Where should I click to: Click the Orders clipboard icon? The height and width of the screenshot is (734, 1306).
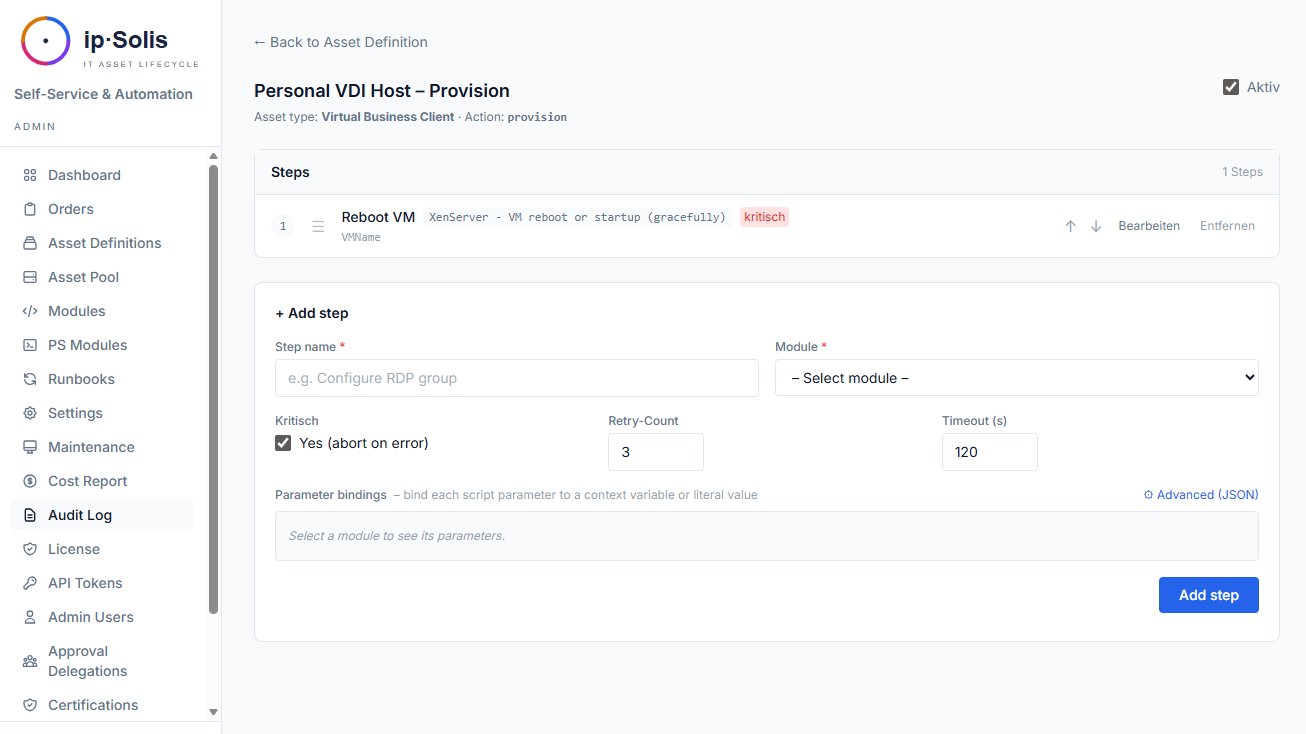point(30,209)
